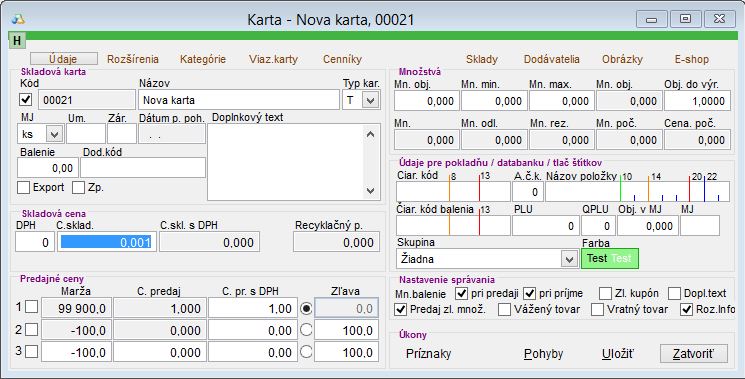Image resolution: width=745 pixels, height=379 pixels.
Task: Select the radio button in price row 3
Action: [306, 351]
